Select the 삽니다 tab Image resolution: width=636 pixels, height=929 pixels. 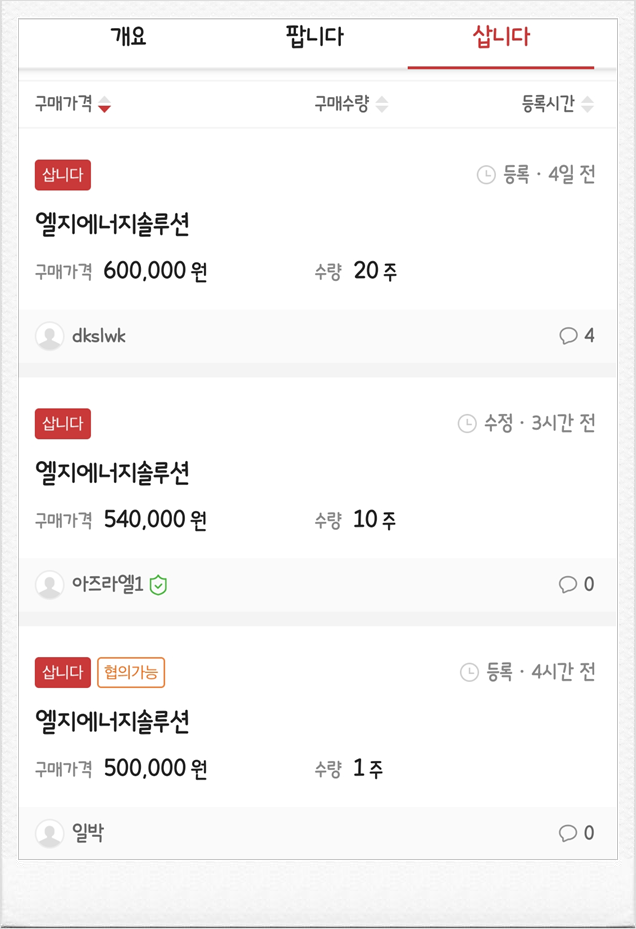501,37
